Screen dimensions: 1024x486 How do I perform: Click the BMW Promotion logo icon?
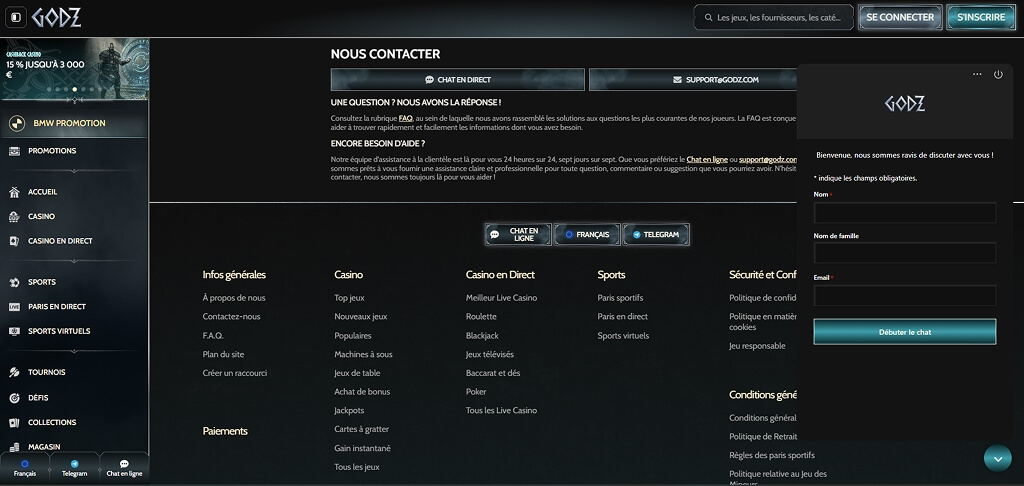pos(18,123)
